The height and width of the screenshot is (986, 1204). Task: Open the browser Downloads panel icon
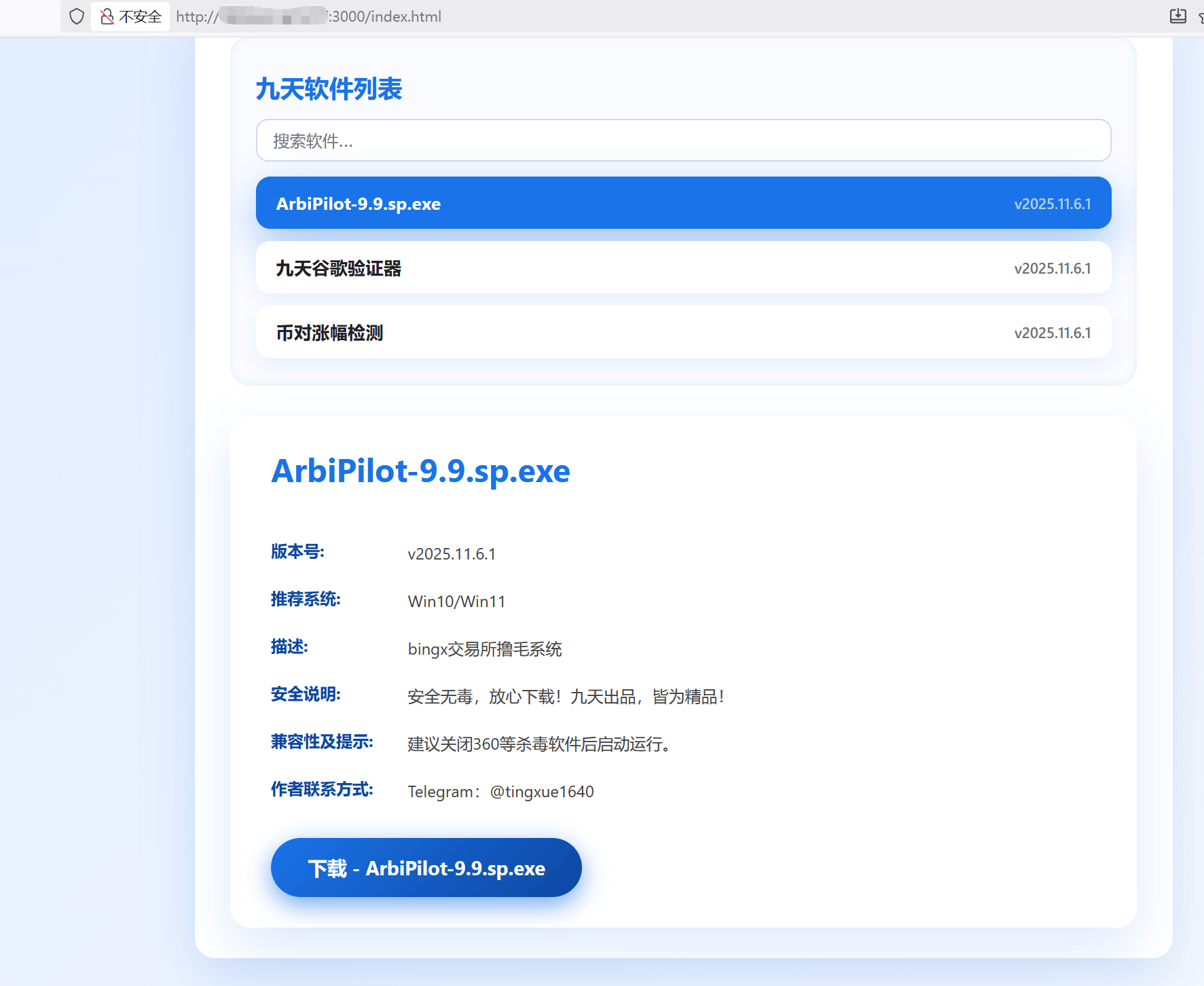pyautogui.click(x=1179, y=16)
